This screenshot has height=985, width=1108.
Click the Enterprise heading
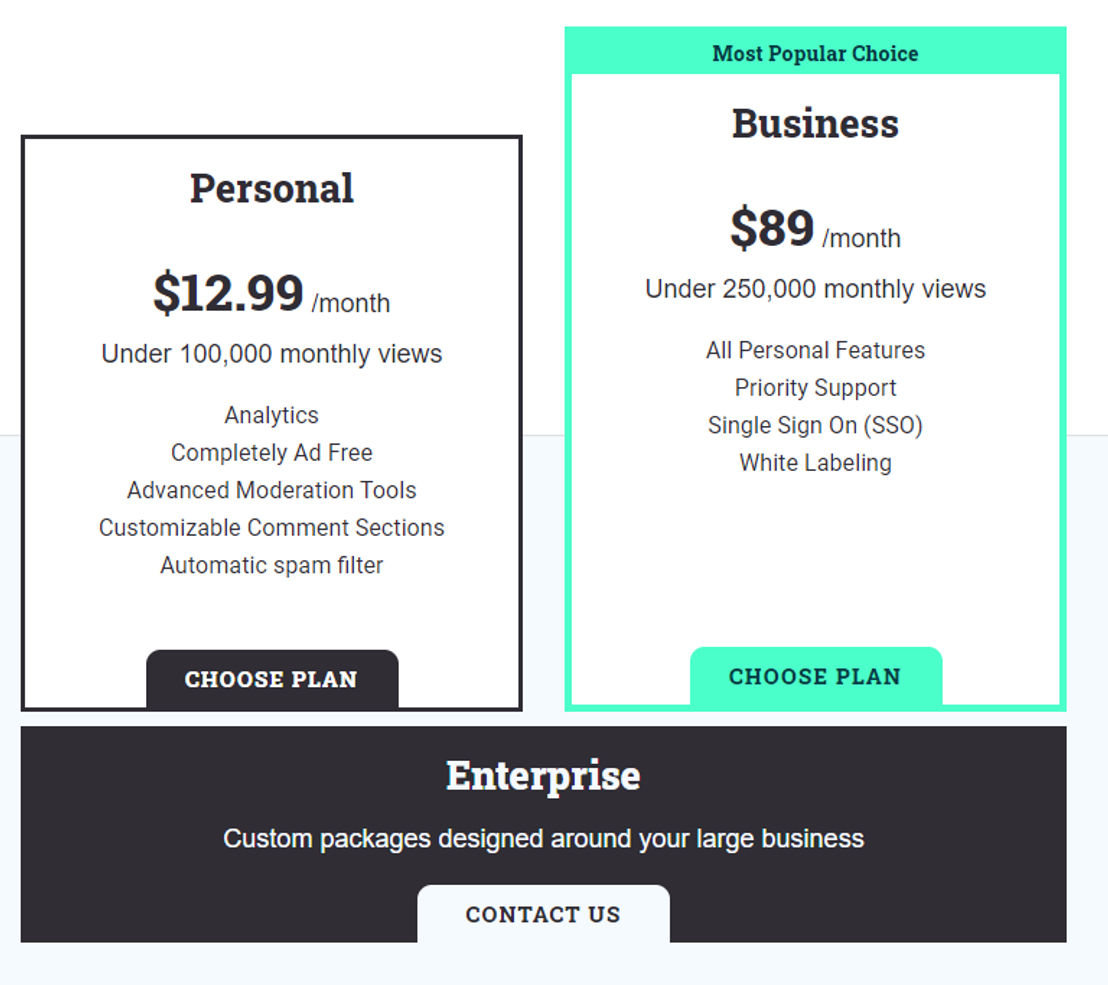[x=543, y=776]
